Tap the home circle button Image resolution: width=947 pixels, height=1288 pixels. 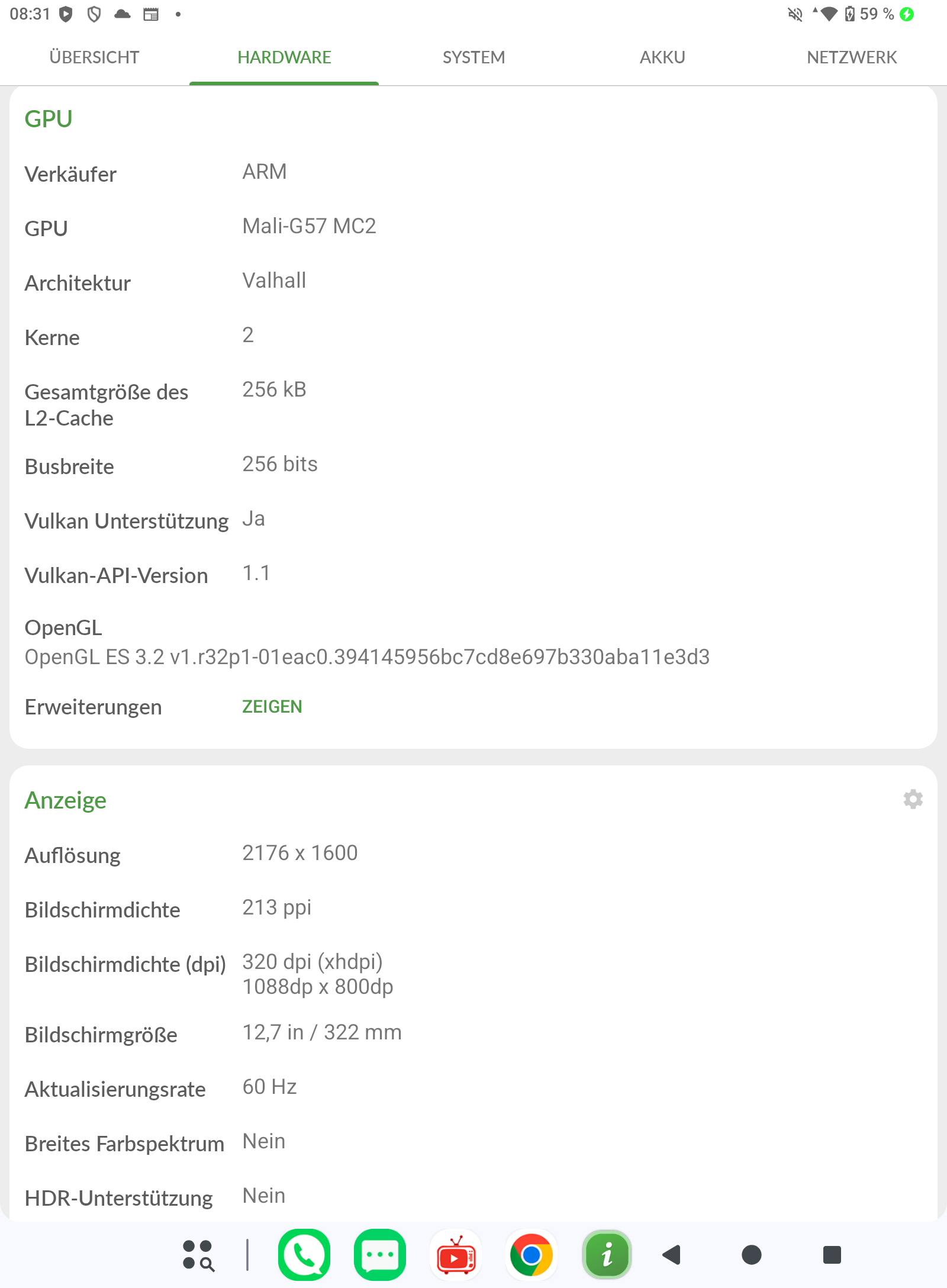click(x=752, y=1255)
